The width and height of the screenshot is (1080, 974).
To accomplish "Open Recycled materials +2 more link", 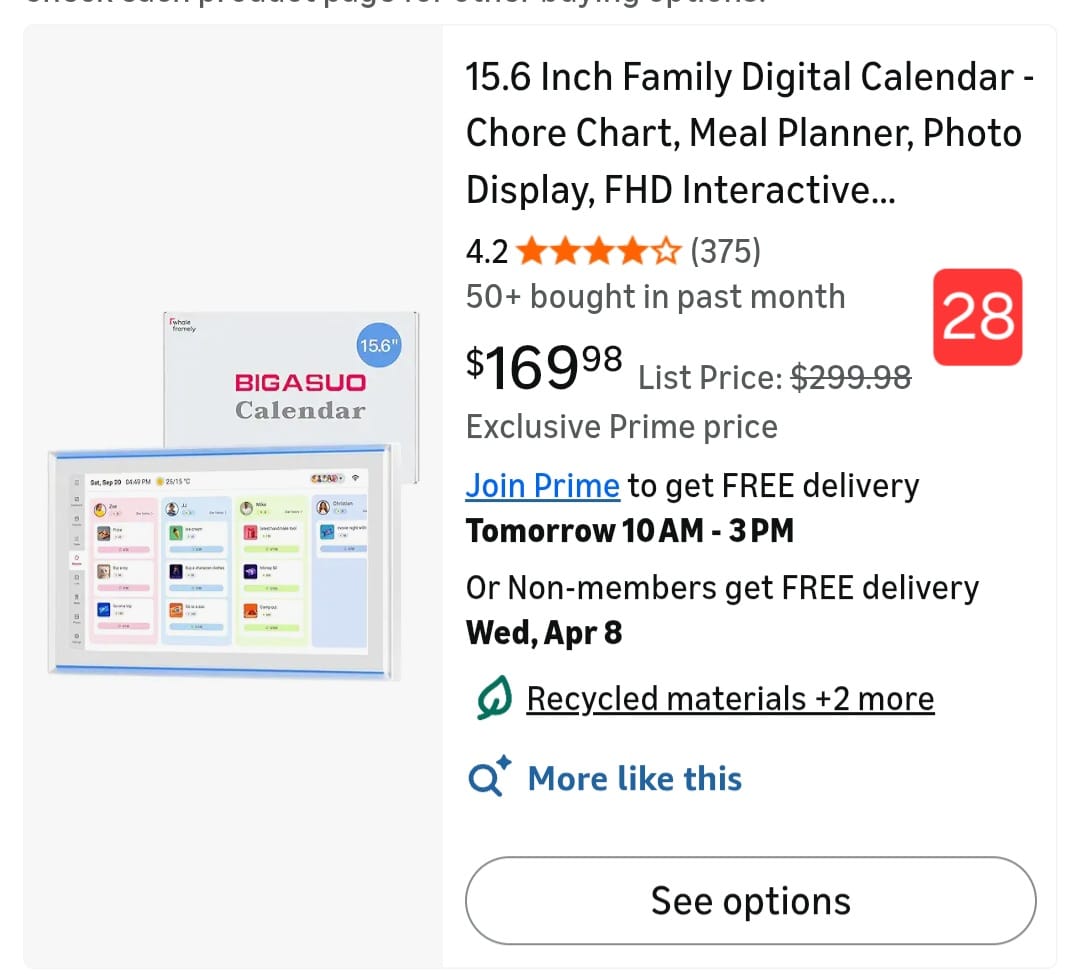I will (x=730, y=698).
